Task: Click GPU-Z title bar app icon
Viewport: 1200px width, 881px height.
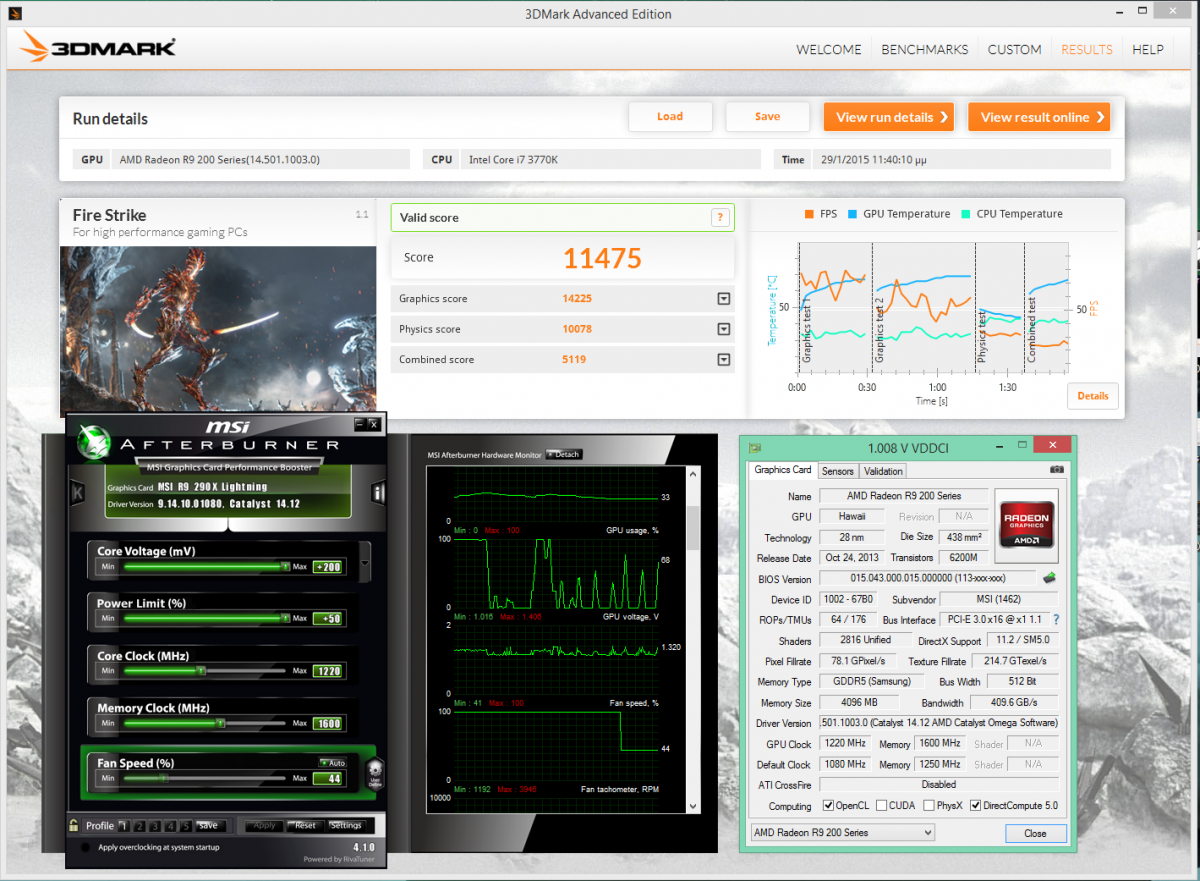Action: tap(753, 447)
